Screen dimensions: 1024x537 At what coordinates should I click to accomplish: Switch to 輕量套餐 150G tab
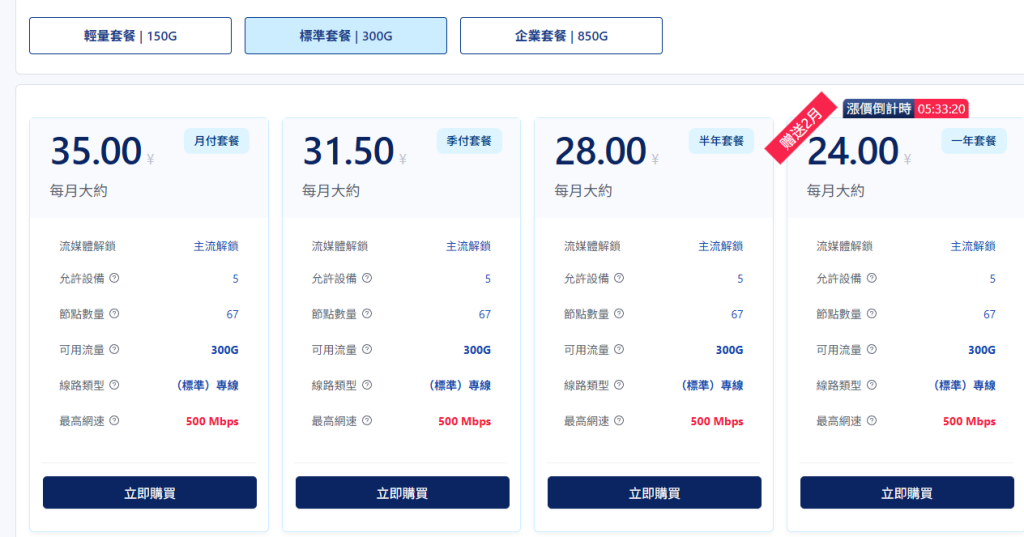click(x=131, y=36)
